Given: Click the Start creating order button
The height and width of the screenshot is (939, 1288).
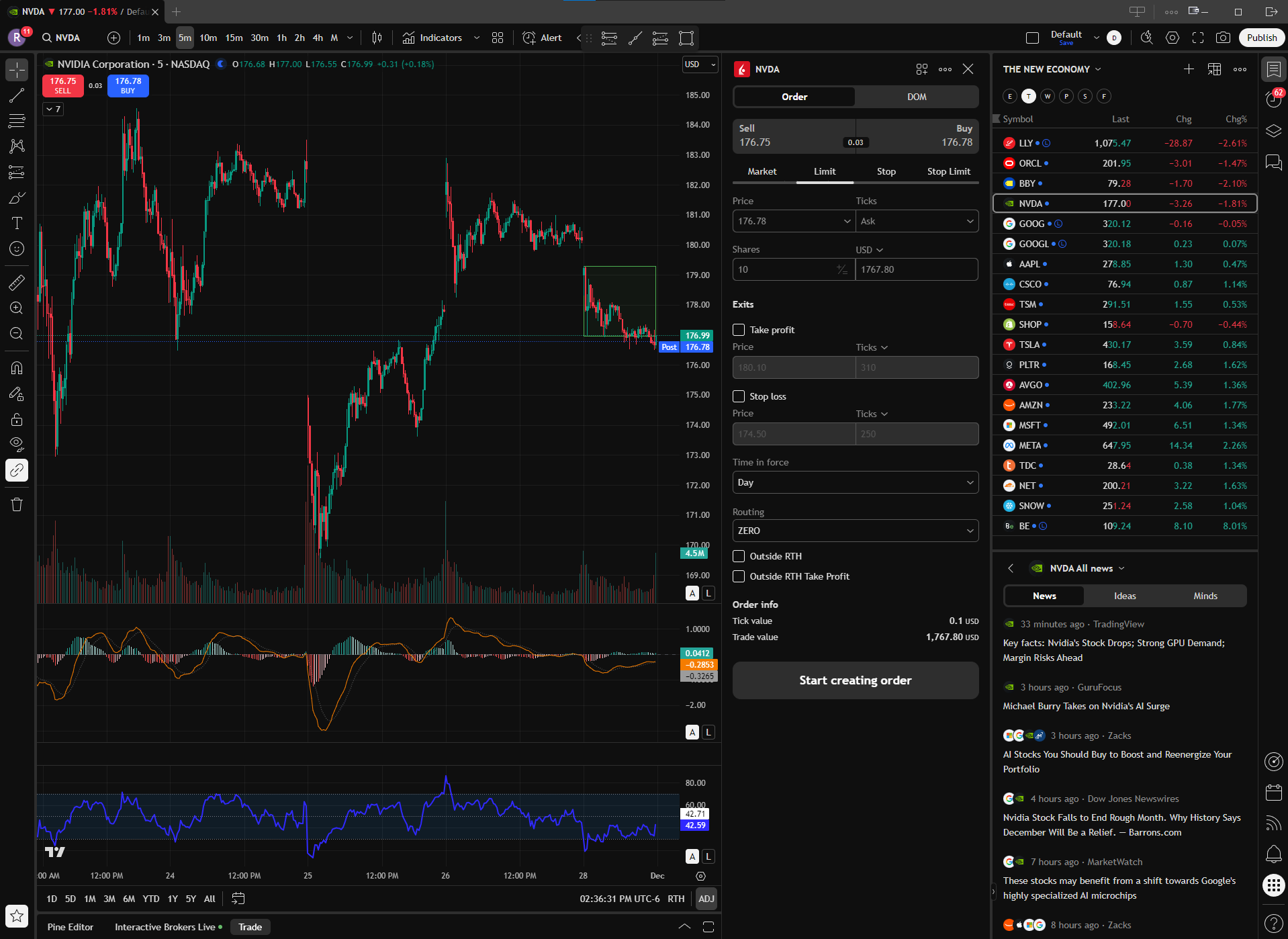Looking at the screenshot, I should click(x=855, y=680).
